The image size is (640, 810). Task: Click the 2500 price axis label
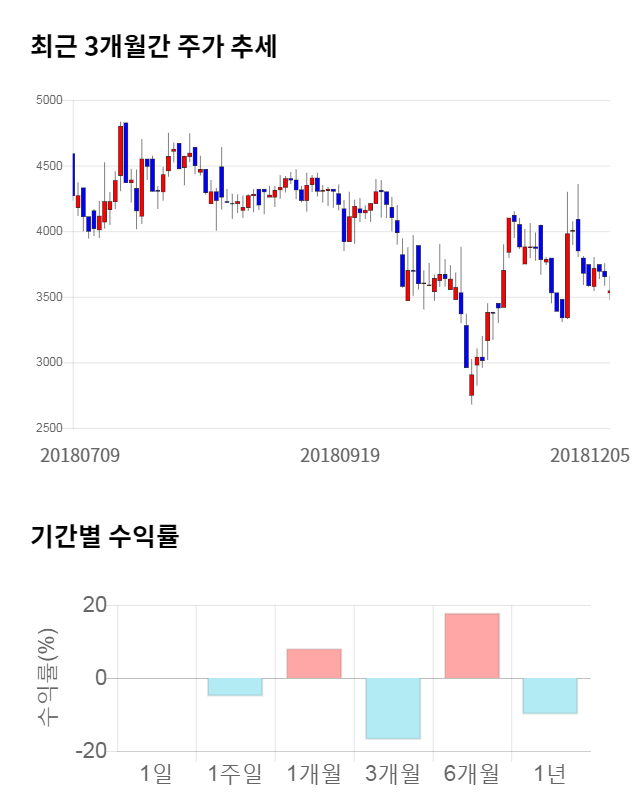click(x=48, y=428)
